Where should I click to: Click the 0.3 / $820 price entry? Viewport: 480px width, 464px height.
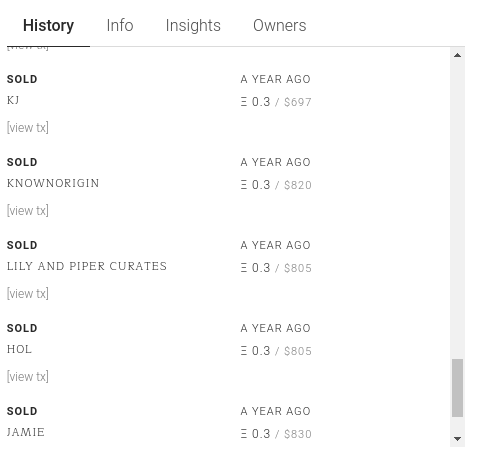pyautogui.click(x=276, y=185)
